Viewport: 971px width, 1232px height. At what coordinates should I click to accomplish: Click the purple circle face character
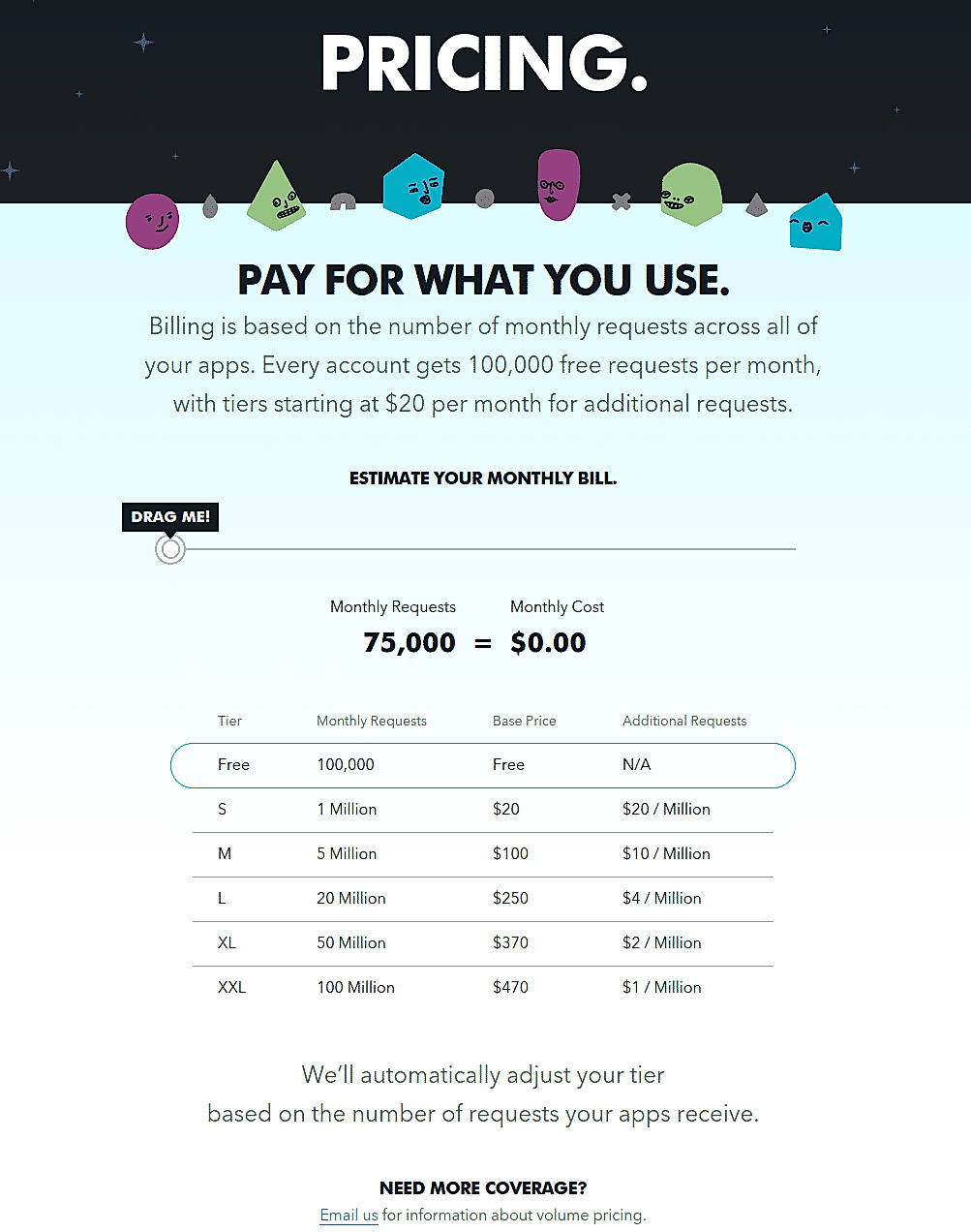(x=152, y=221)
